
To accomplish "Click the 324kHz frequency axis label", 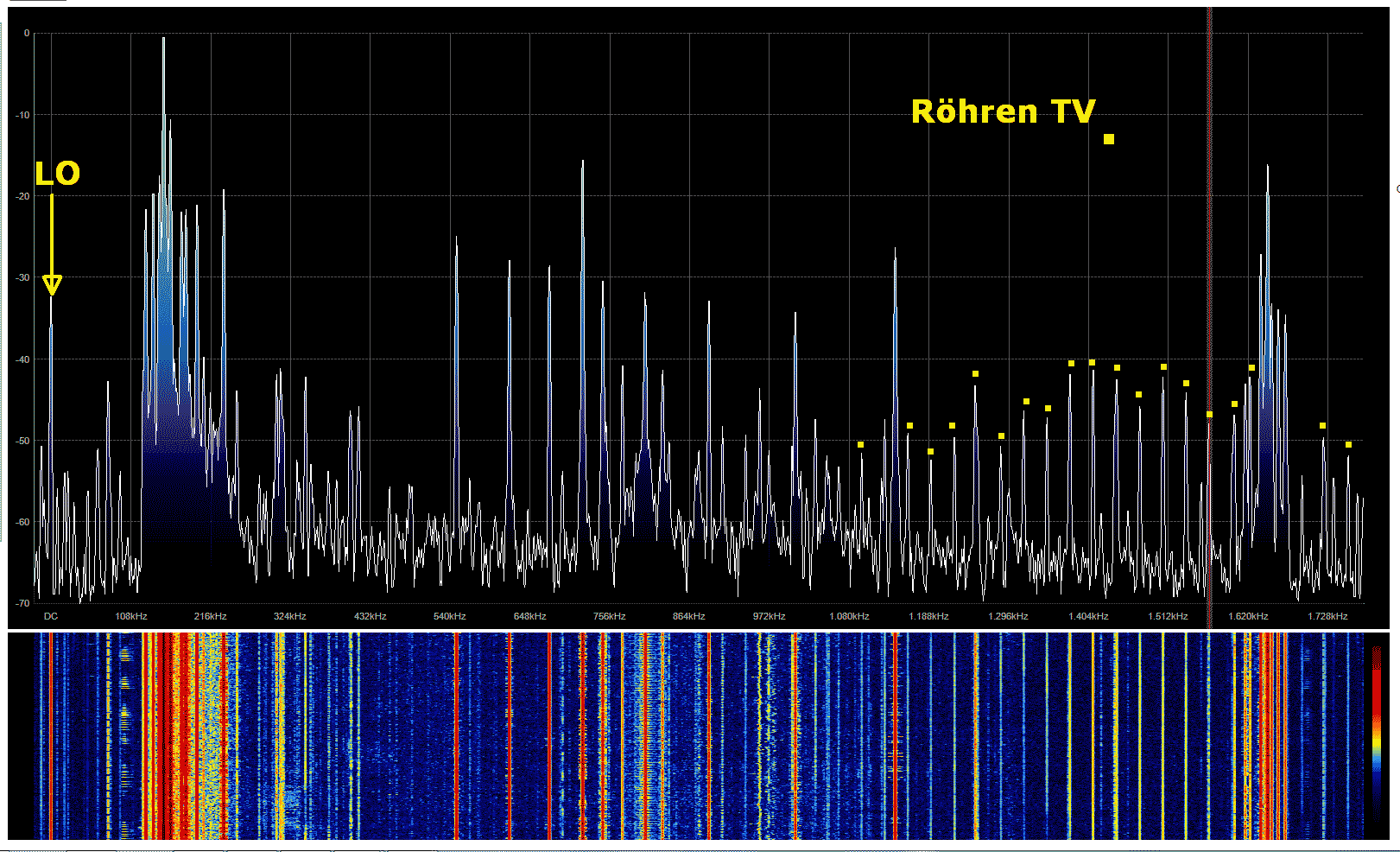I will pos(290,616).
